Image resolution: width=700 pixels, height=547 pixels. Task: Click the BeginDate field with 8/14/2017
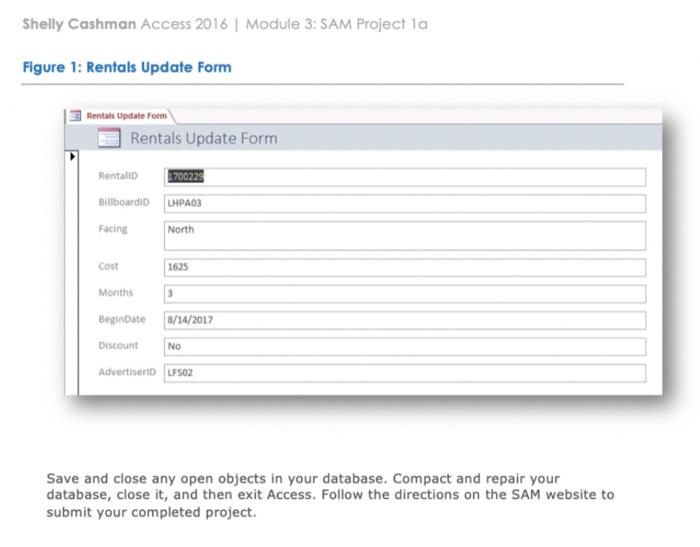click(x=405, y=320)
